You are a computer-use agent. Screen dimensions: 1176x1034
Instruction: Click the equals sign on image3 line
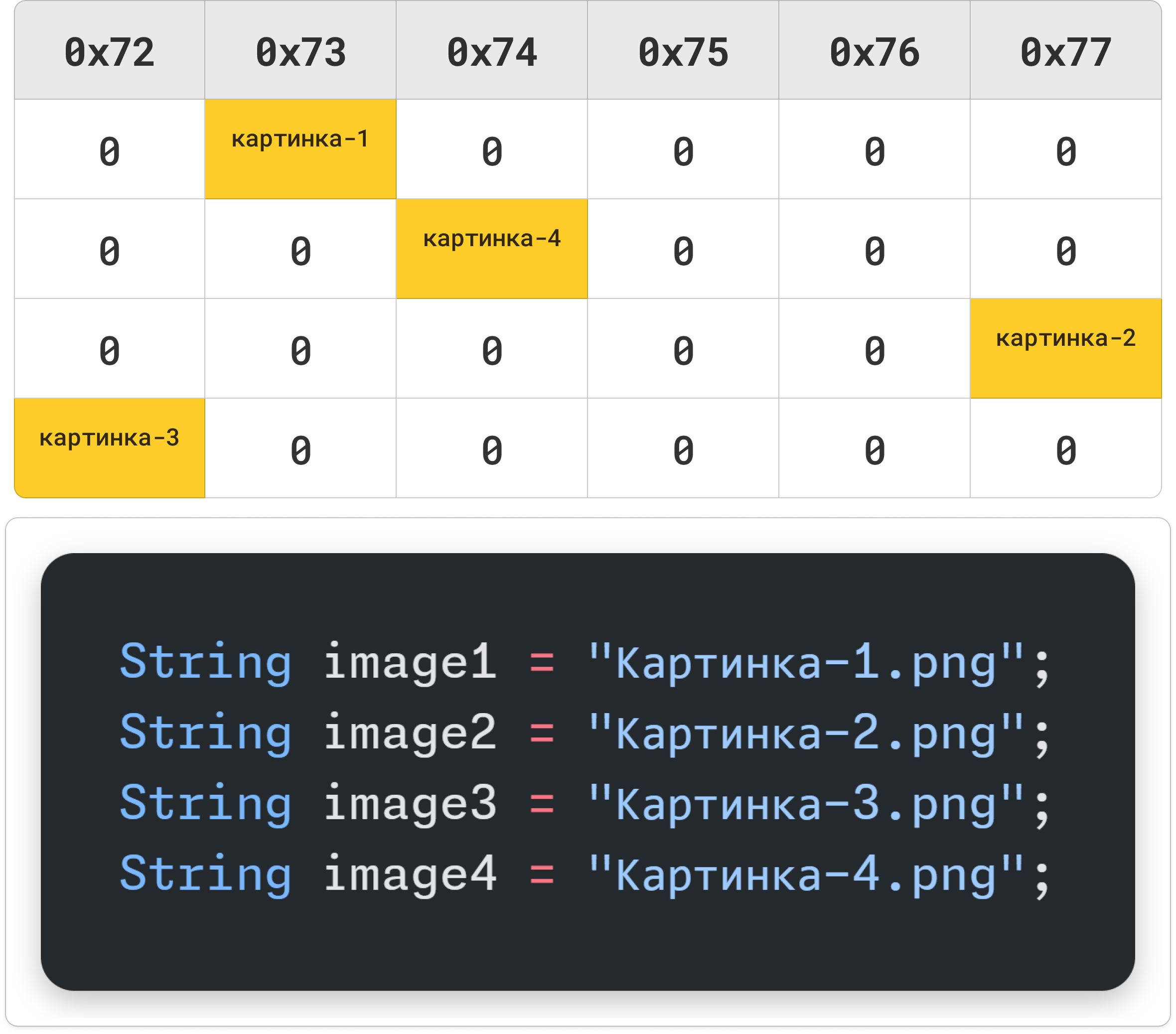(541, 804)
